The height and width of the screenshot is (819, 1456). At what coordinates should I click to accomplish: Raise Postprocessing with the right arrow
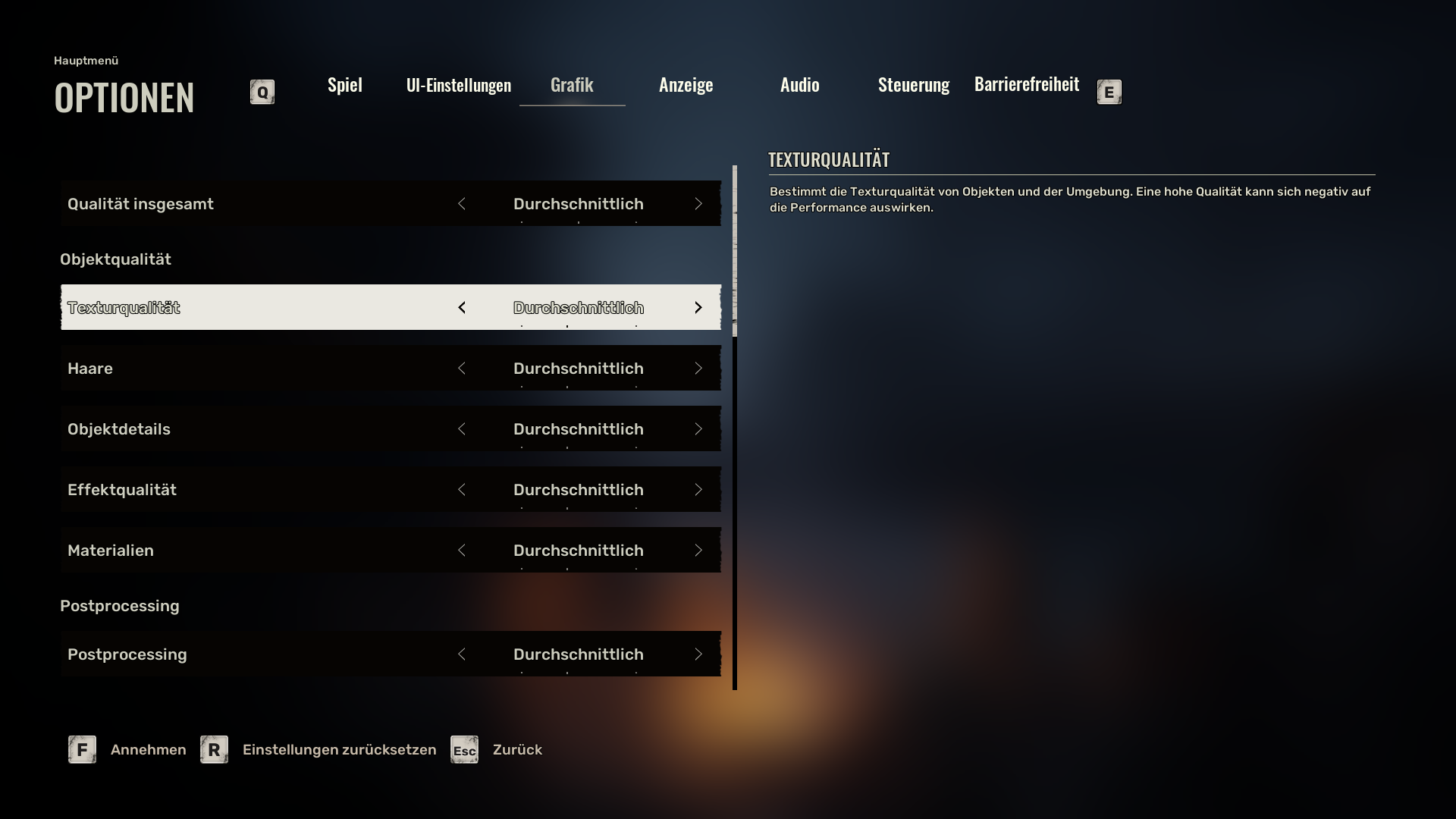(698, 654)
